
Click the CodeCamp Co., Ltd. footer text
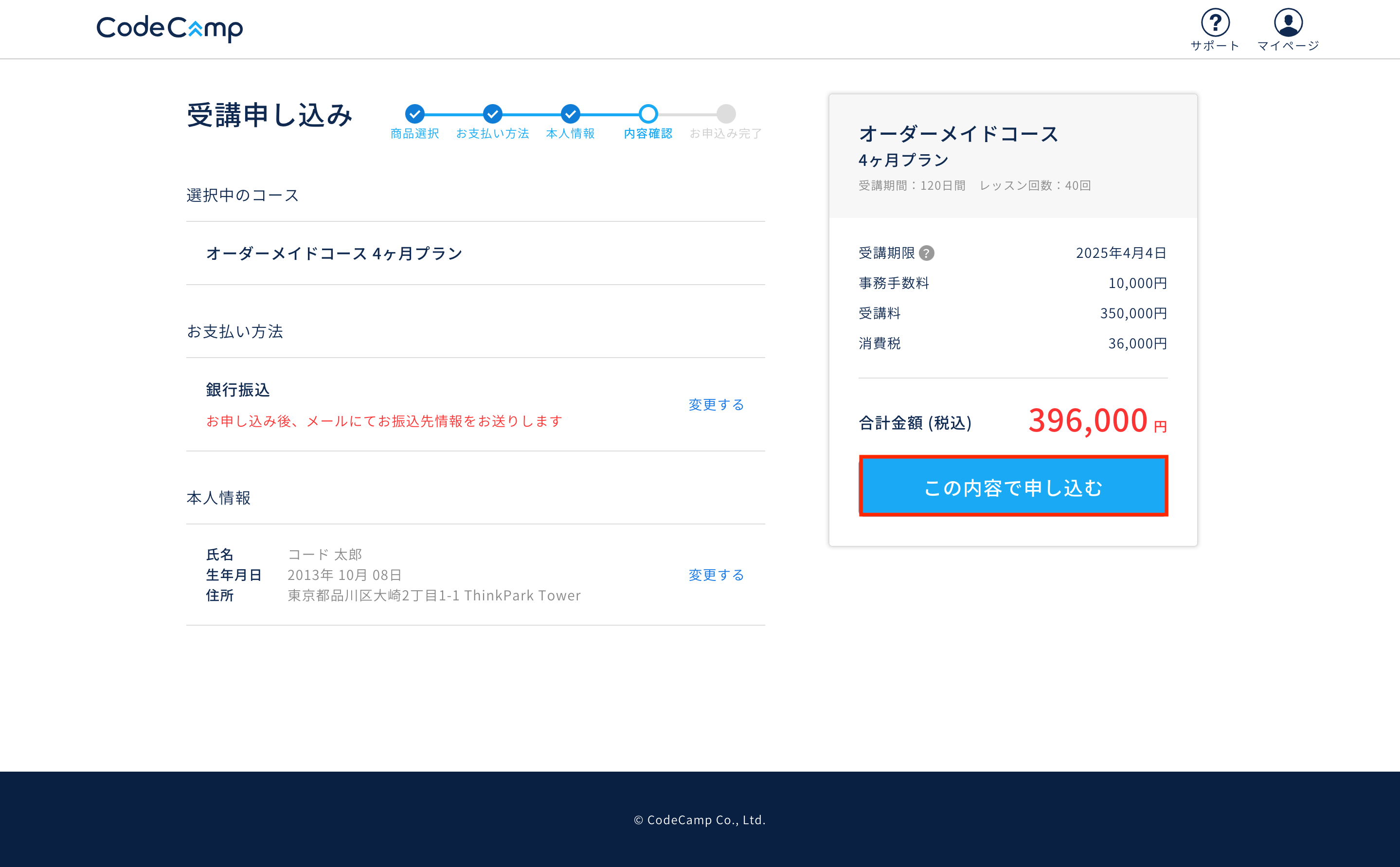[x=700, y=820]
